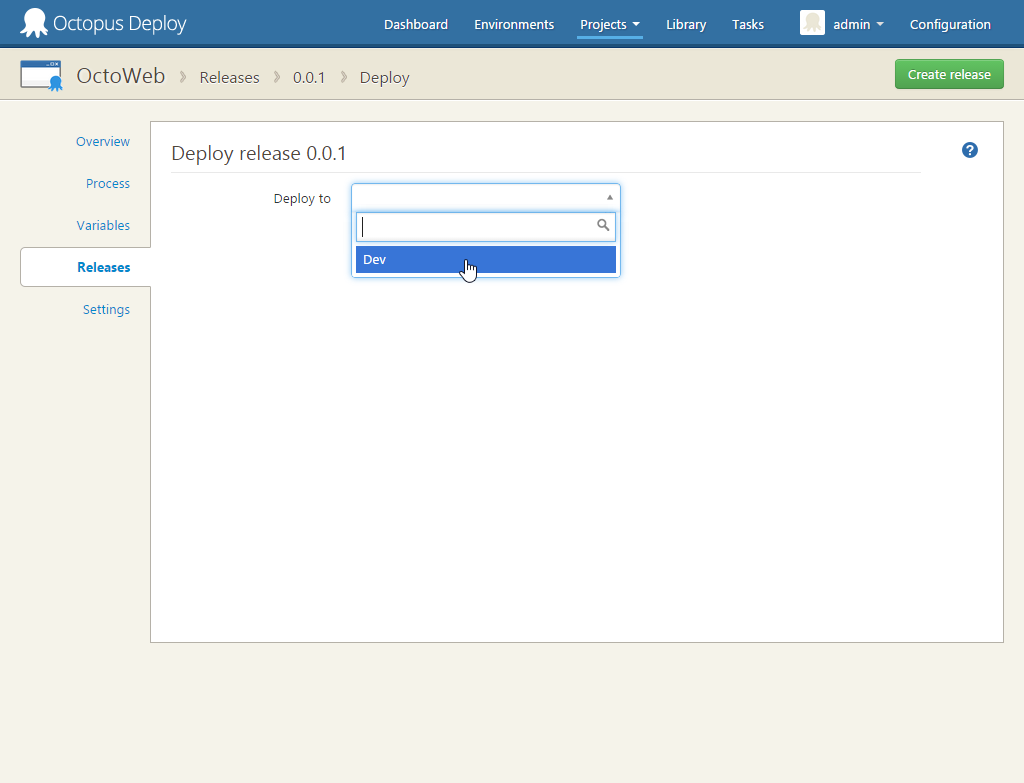Click the breadcrumb chevron after OctoWeb
Image resolution: width=1024 pixels, height=783 pixels.
[182, 77]
